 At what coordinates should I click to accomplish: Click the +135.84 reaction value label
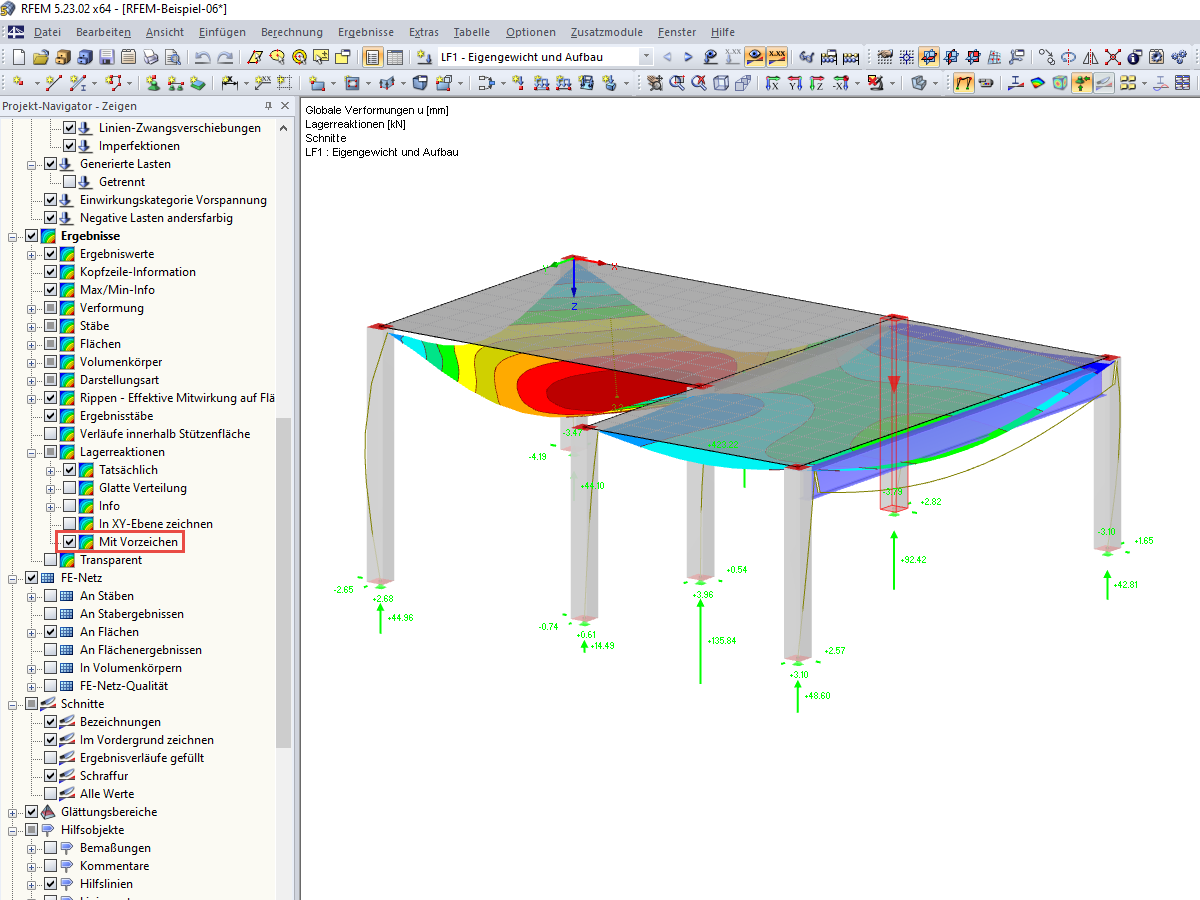click(721, 640)
